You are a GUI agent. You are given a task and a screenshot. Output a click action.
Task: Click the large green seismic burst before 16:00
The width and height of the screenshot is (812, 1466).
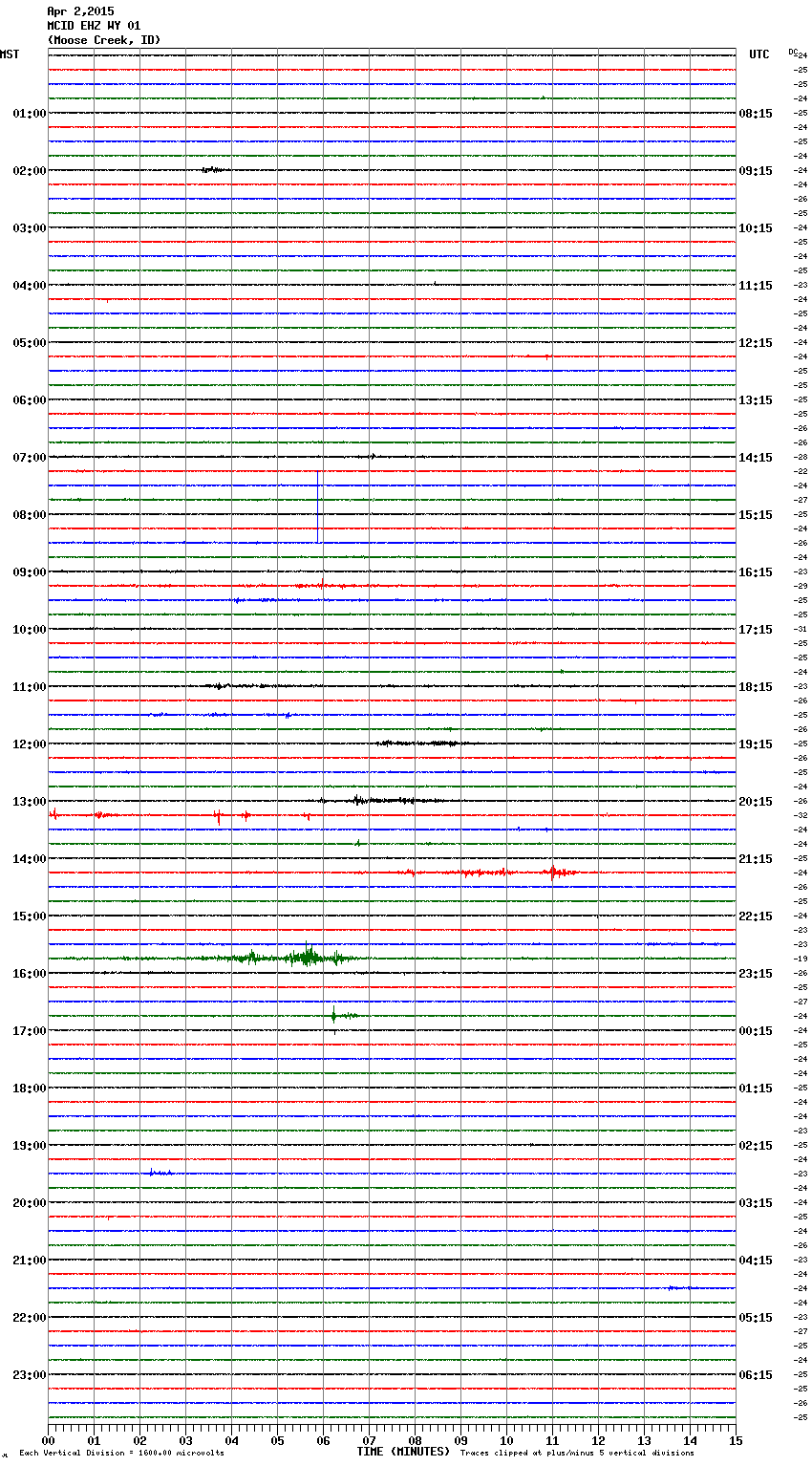[x=306, y=956]
